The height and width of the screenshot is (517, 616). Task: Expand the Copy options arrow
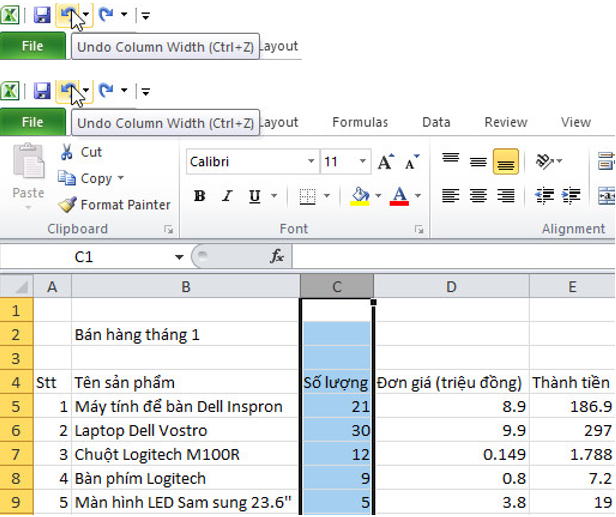[x=121, y=178]
